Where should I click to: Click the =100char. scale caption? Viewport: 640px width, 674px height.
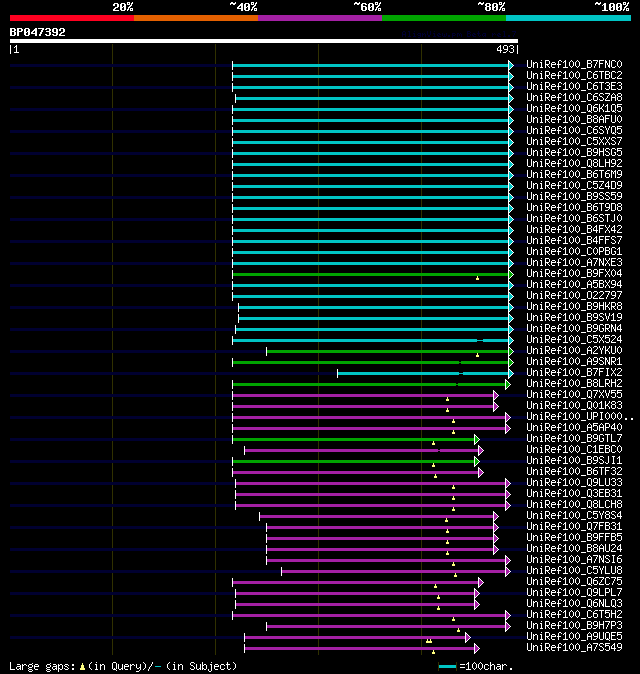pos(486,667)
